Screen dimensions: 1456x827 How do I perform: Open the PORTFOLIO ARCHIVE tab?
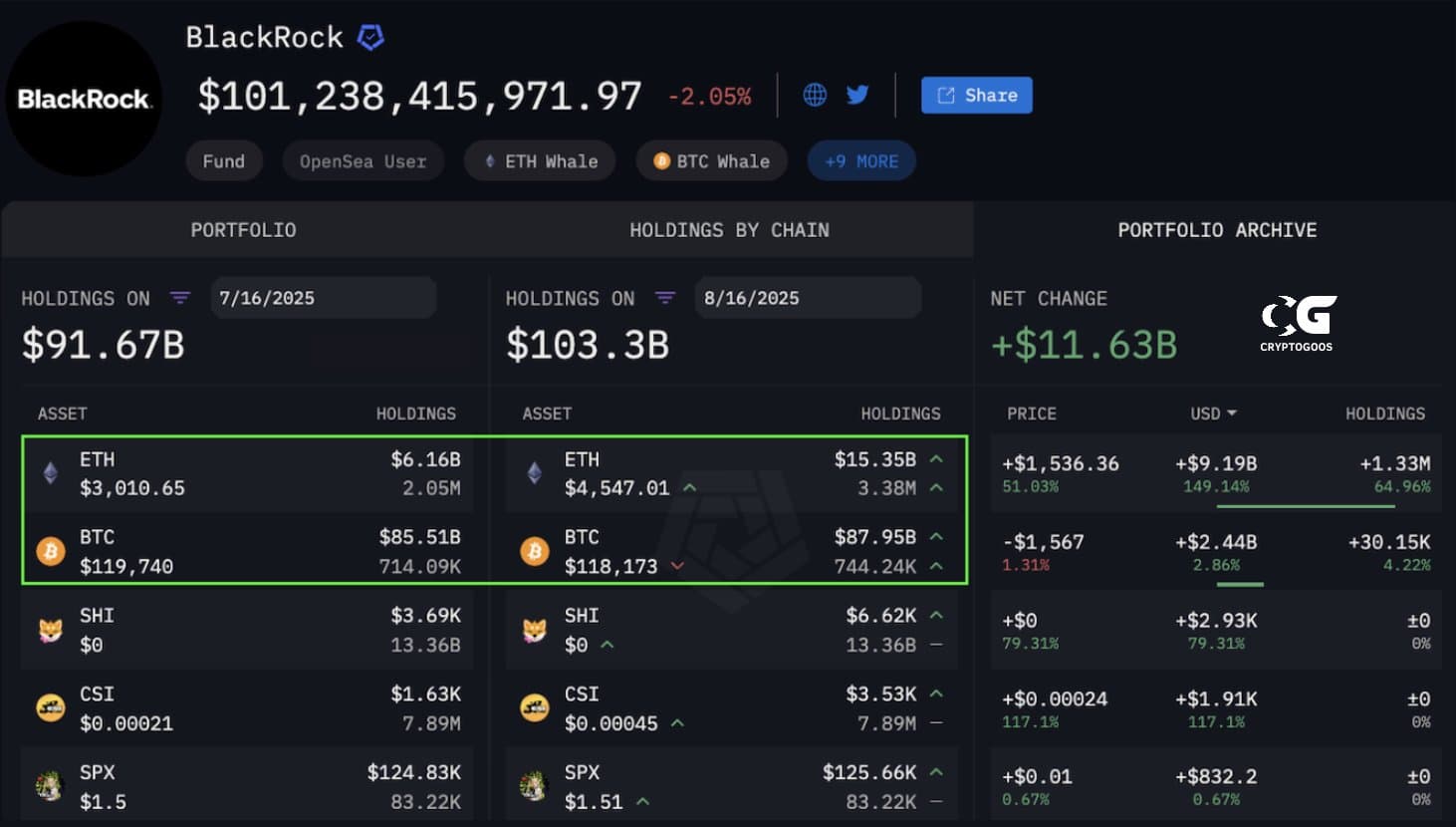(x=1216, y=229)
